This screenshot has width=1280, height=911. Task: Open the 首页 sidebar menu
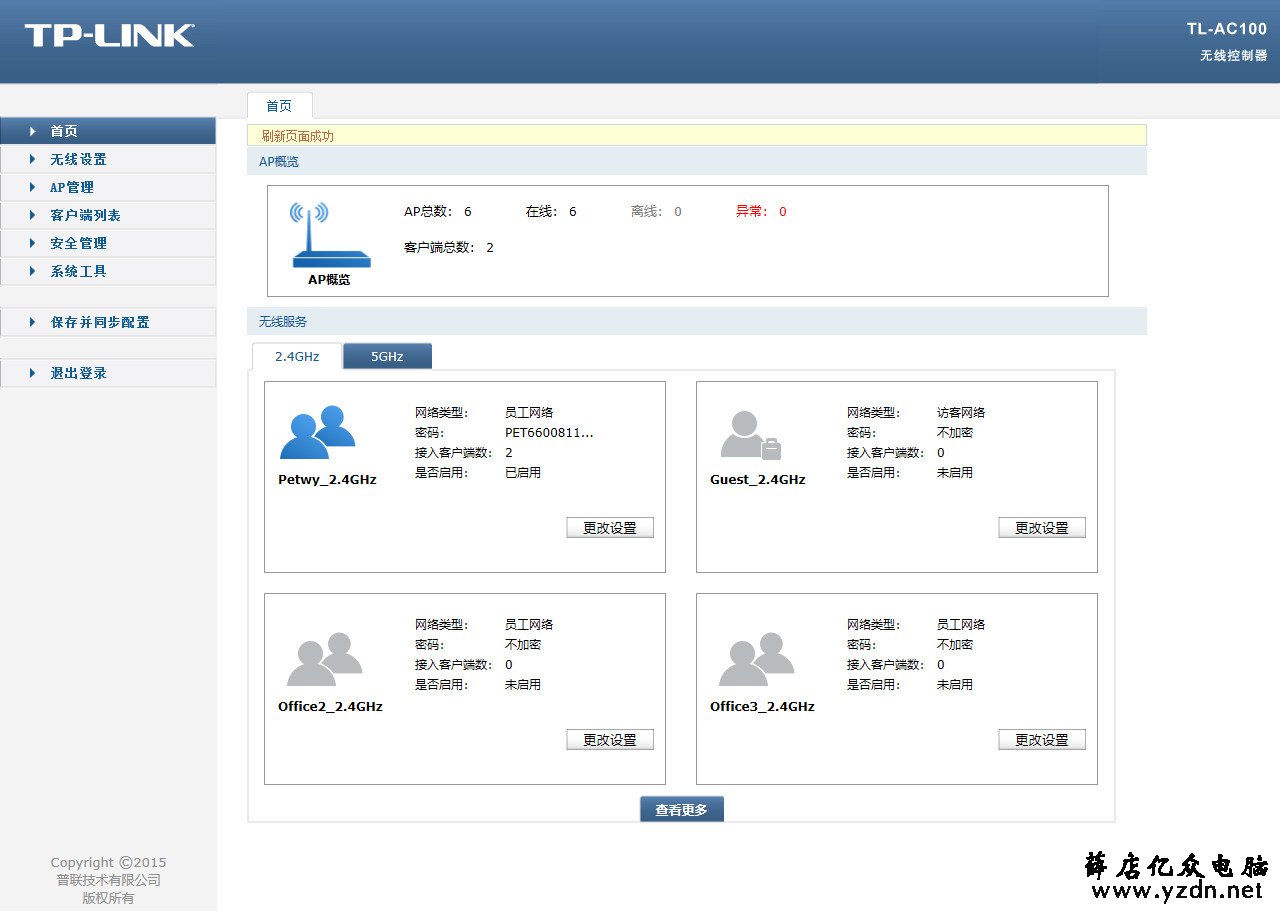coord(108,131)
